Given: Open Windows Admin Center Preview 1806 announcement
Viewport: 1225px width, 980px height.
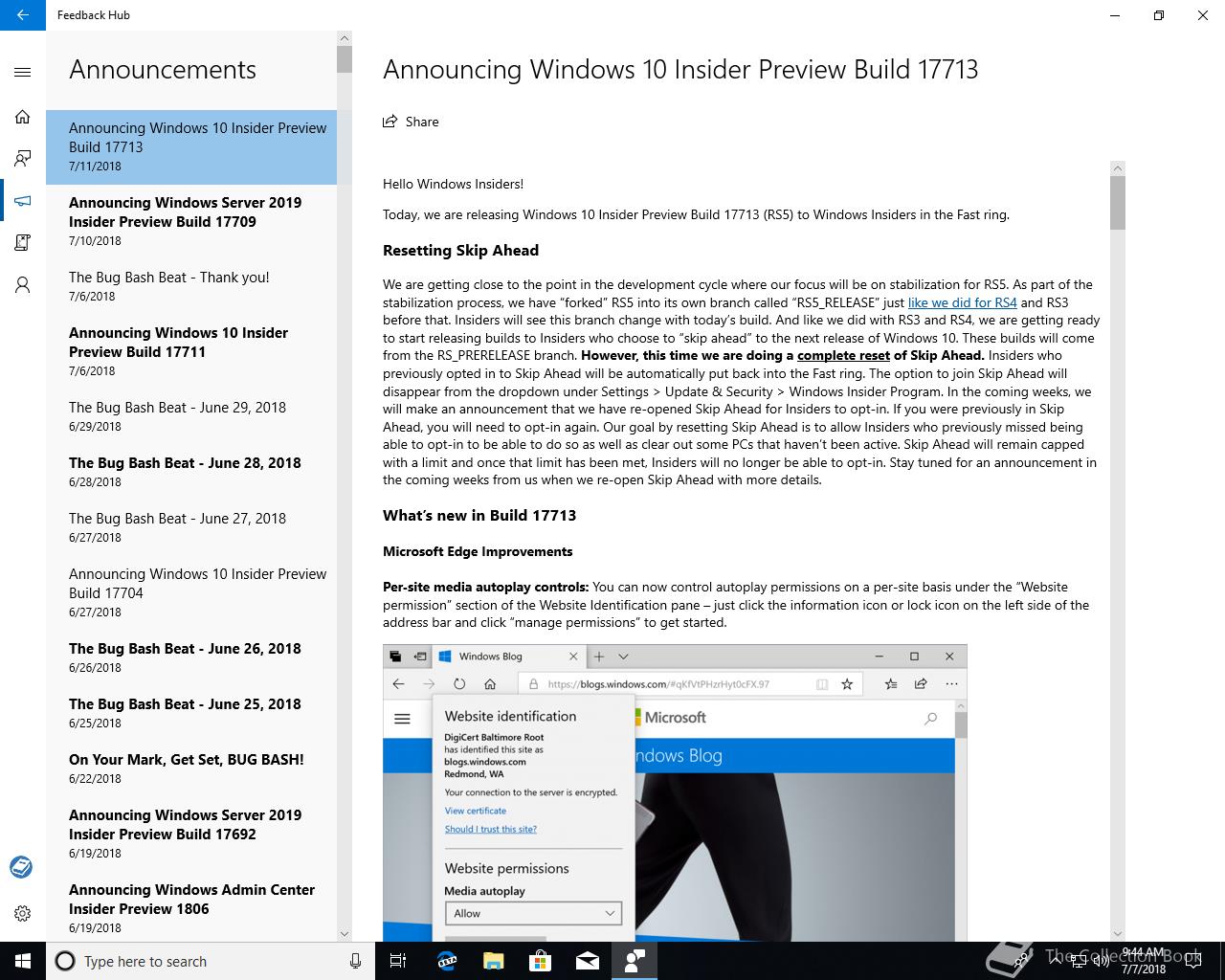Looking at the screenshot, I should [x=191, y=907].
